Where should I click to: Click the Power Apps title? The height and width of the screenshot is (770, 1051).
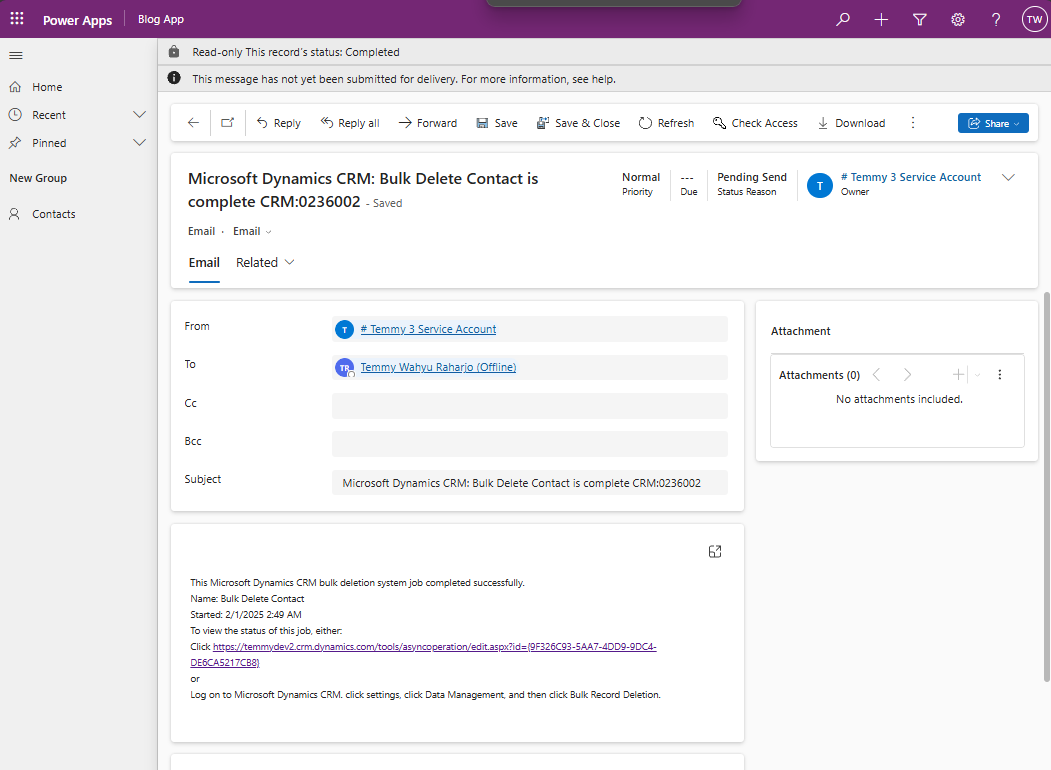[x=78, y=20]
